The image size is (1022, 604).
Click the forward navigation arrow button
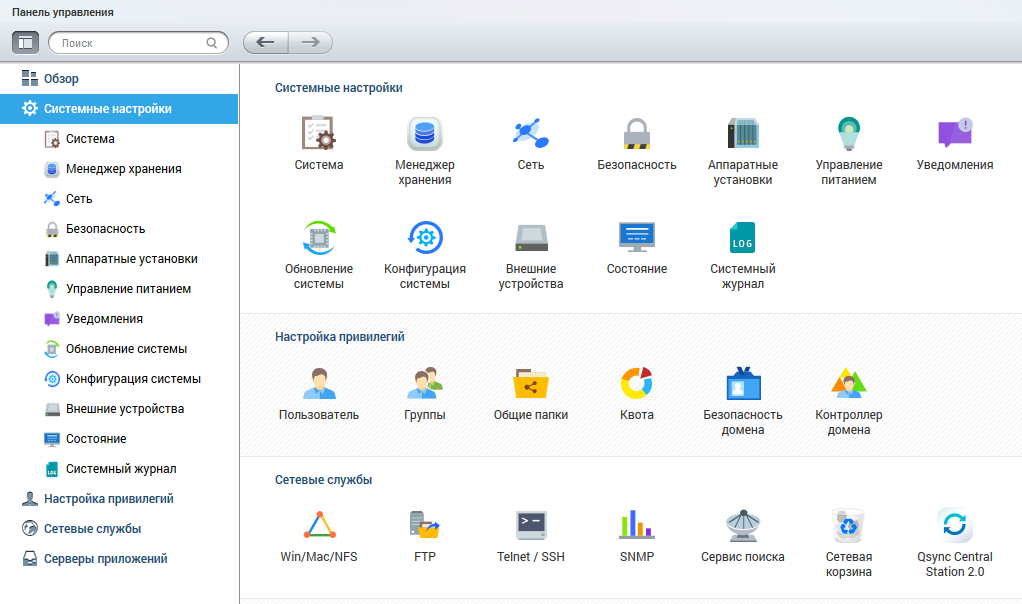pos(310,42)
